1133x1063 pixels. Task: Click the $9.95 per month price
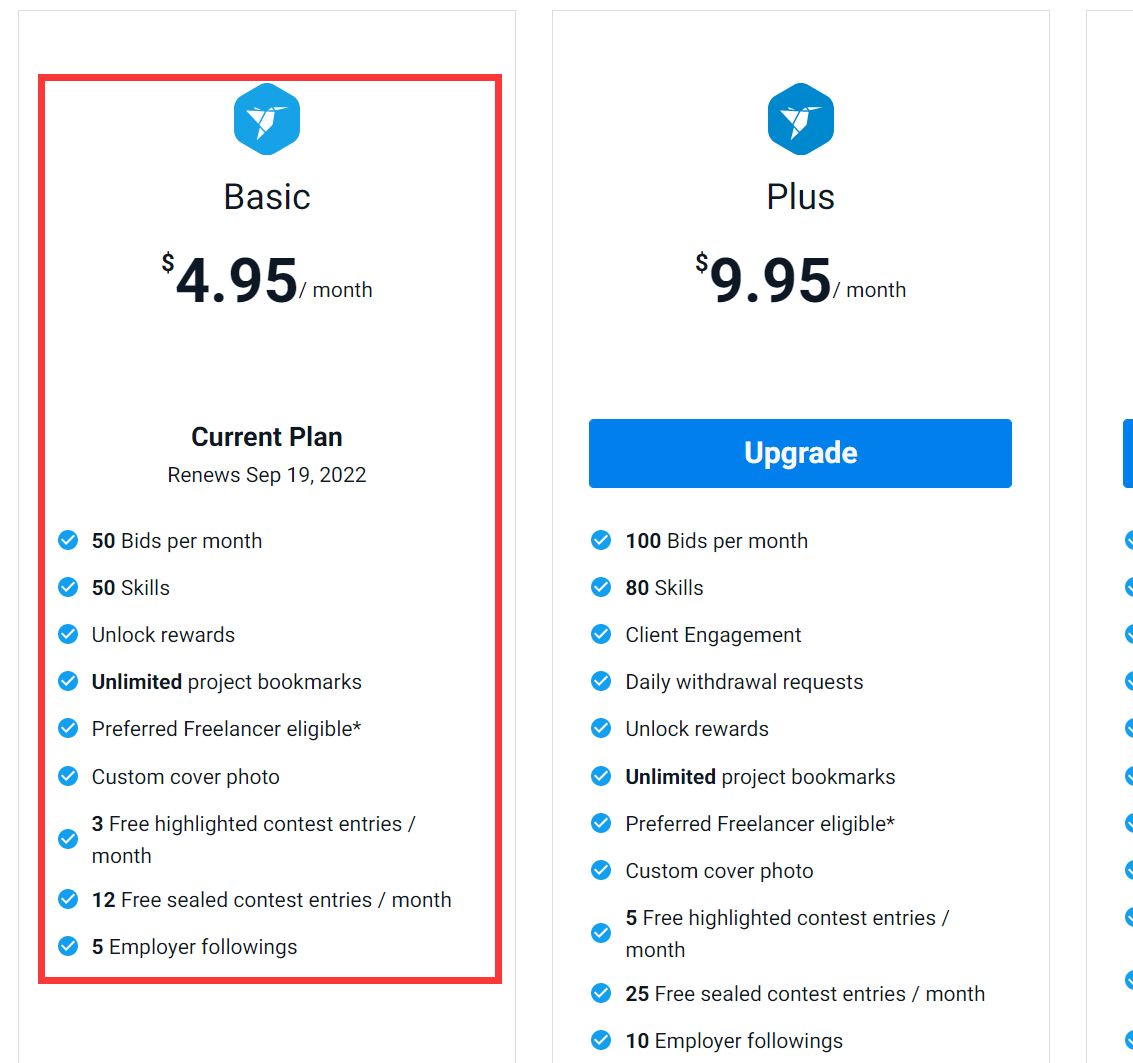tap(800, 281)
